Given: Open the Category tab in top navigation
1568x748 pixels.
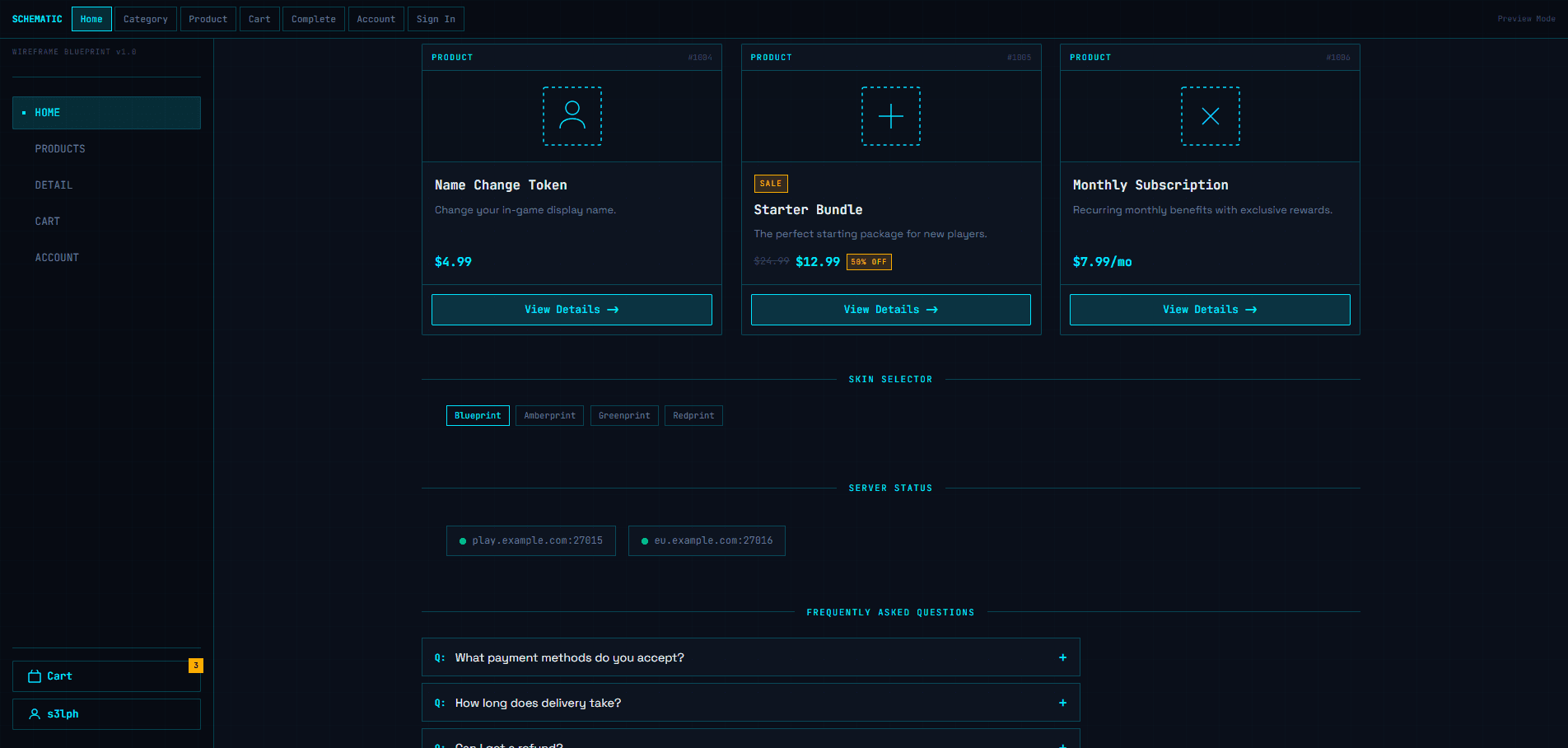Looking at the screenshot, I should tap(146, 19).
